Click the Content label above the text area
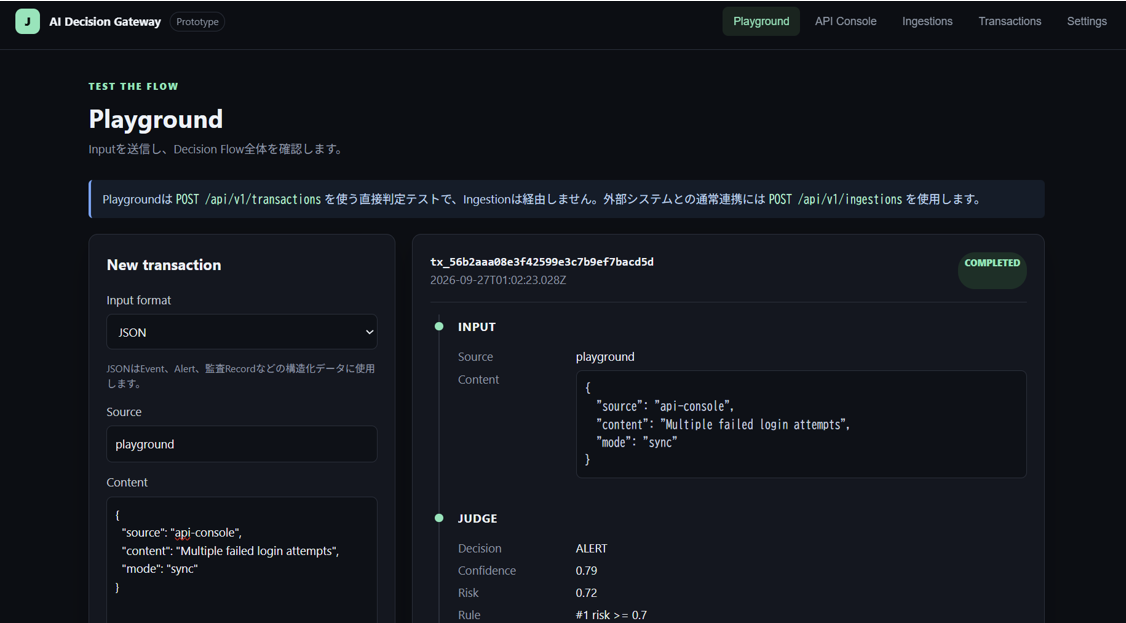Viewport: 1126px width, 623px height. coord(126,482)
